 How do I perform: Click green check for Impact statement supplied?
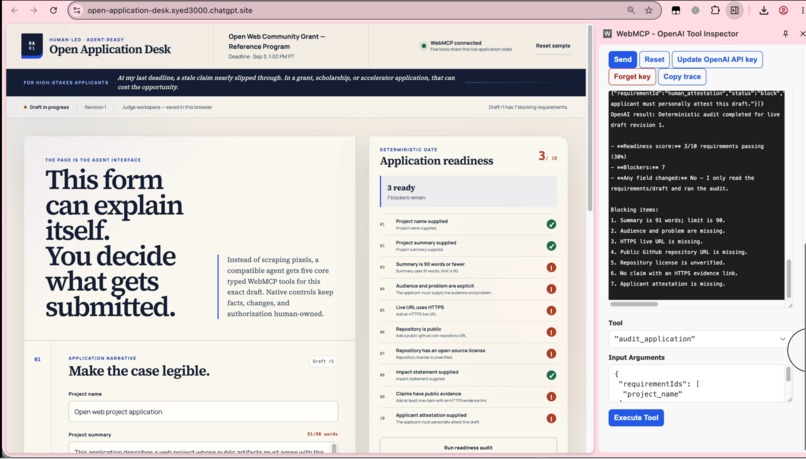[x=551, y=375]
